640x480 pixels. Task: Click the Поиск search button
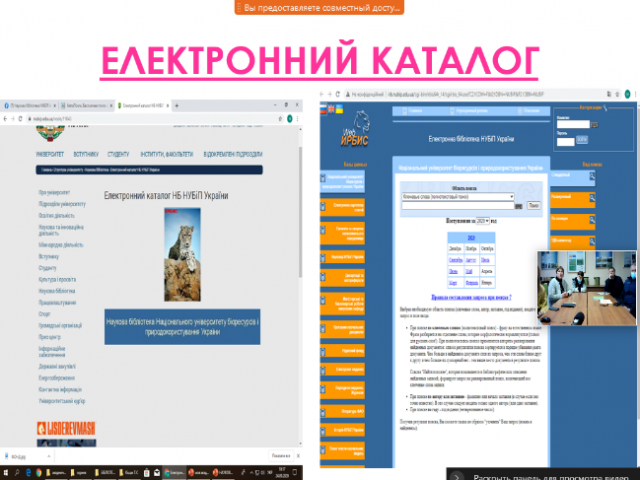click(x=534, y=205)
